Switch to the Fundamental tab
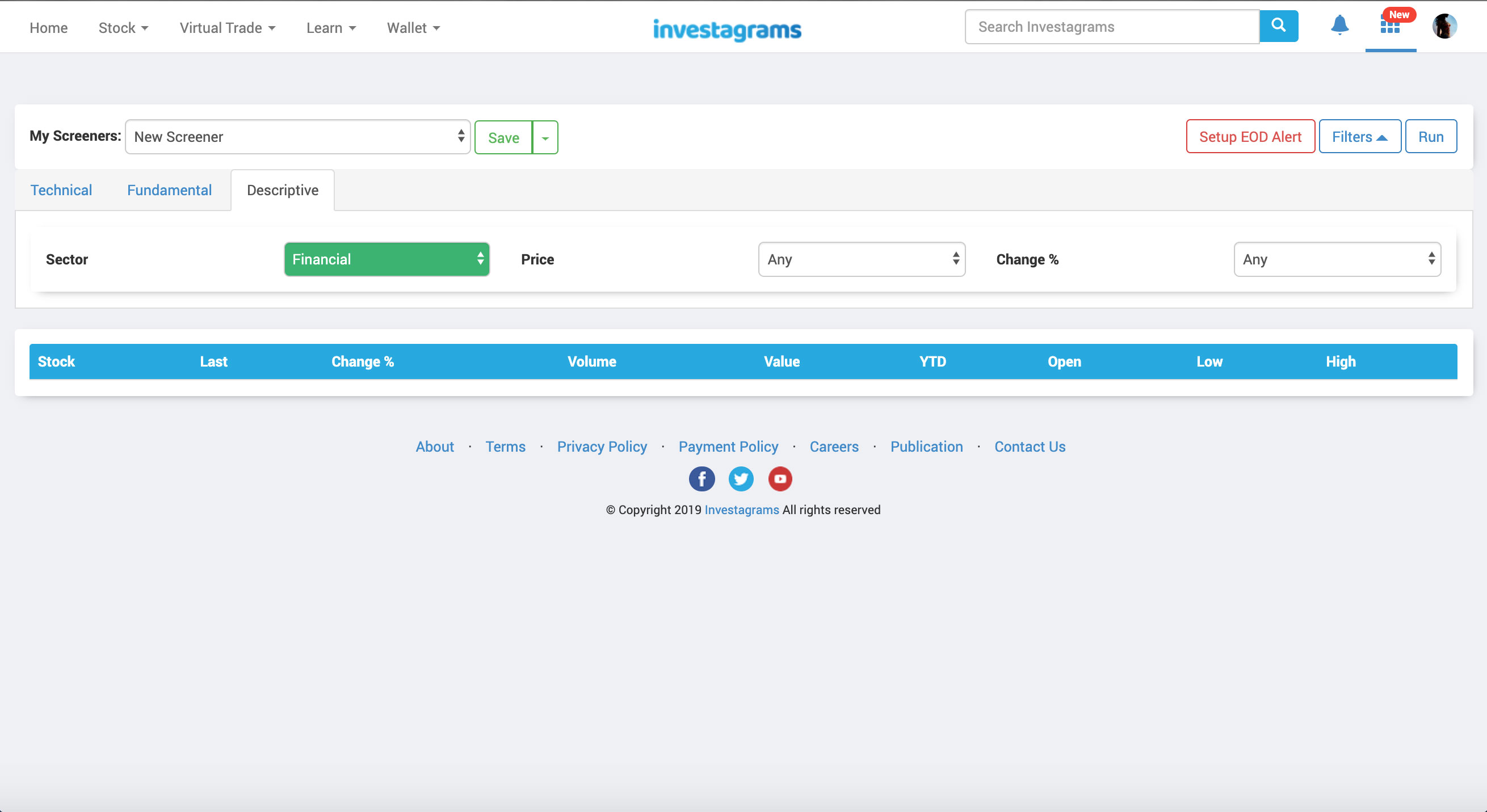Viewport: 1487px width, 812px height. [x=169, y=190]
